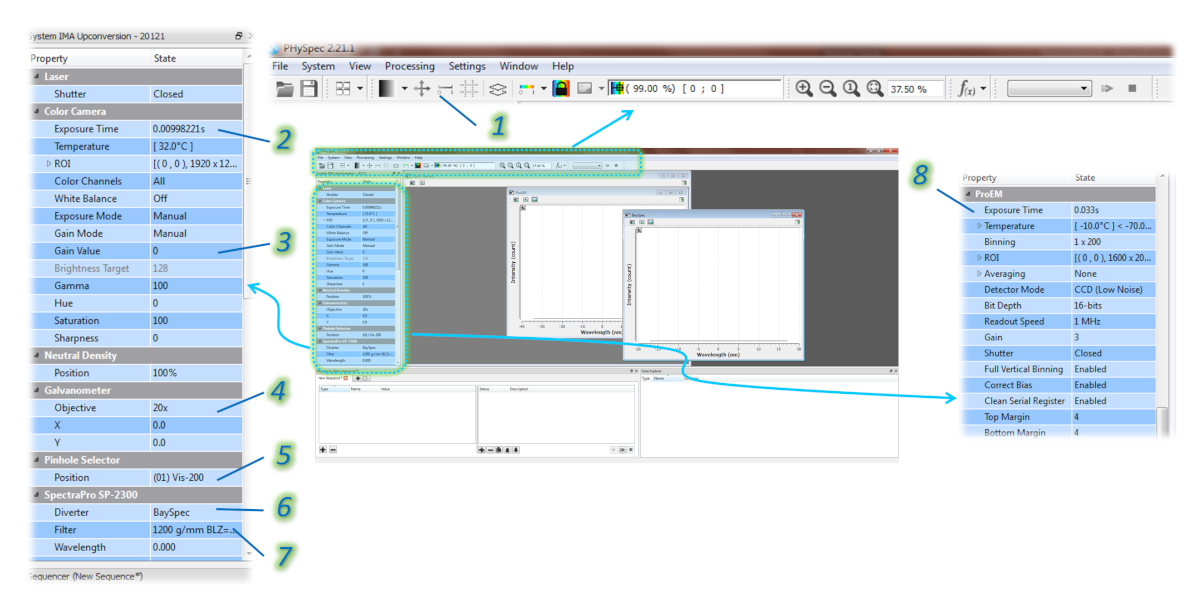Click the zoom out magnifier icon
The height and width of the screenshot is (609, 1200).
(828, 89)
